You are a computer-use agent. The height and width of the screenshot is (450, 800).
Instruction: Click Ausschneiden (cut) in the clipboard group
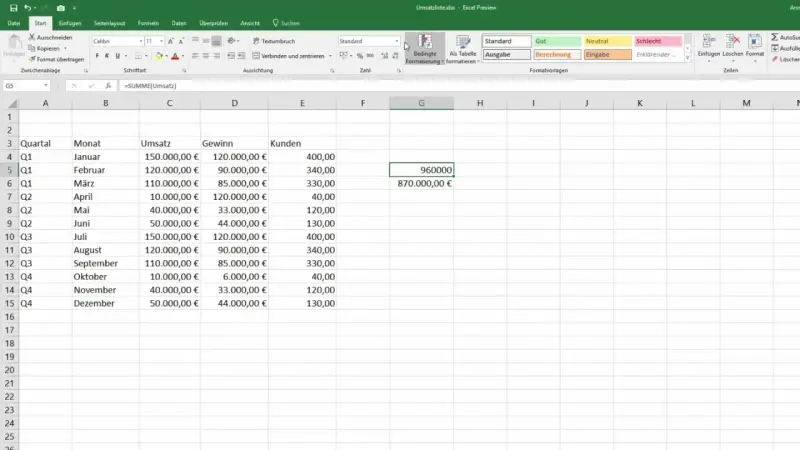coord(51,37)
